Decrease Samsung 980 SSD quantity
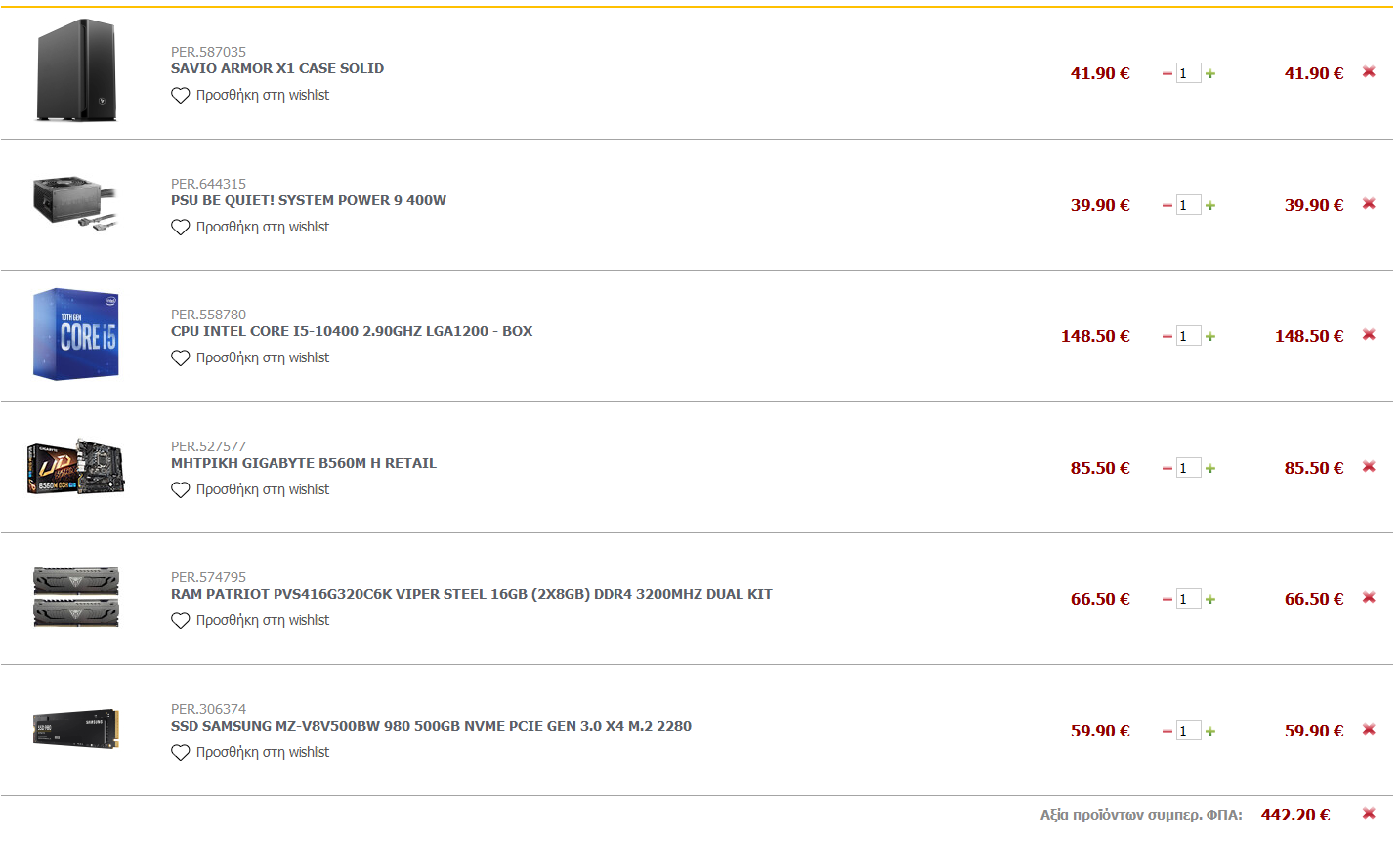The width and height of the screenshot is (1400, 841). pos(1167,732)
